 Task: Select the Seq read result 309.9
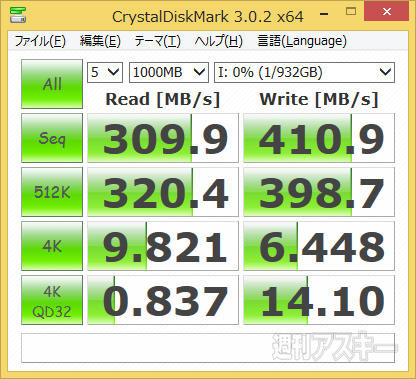(x=163, y=138)
